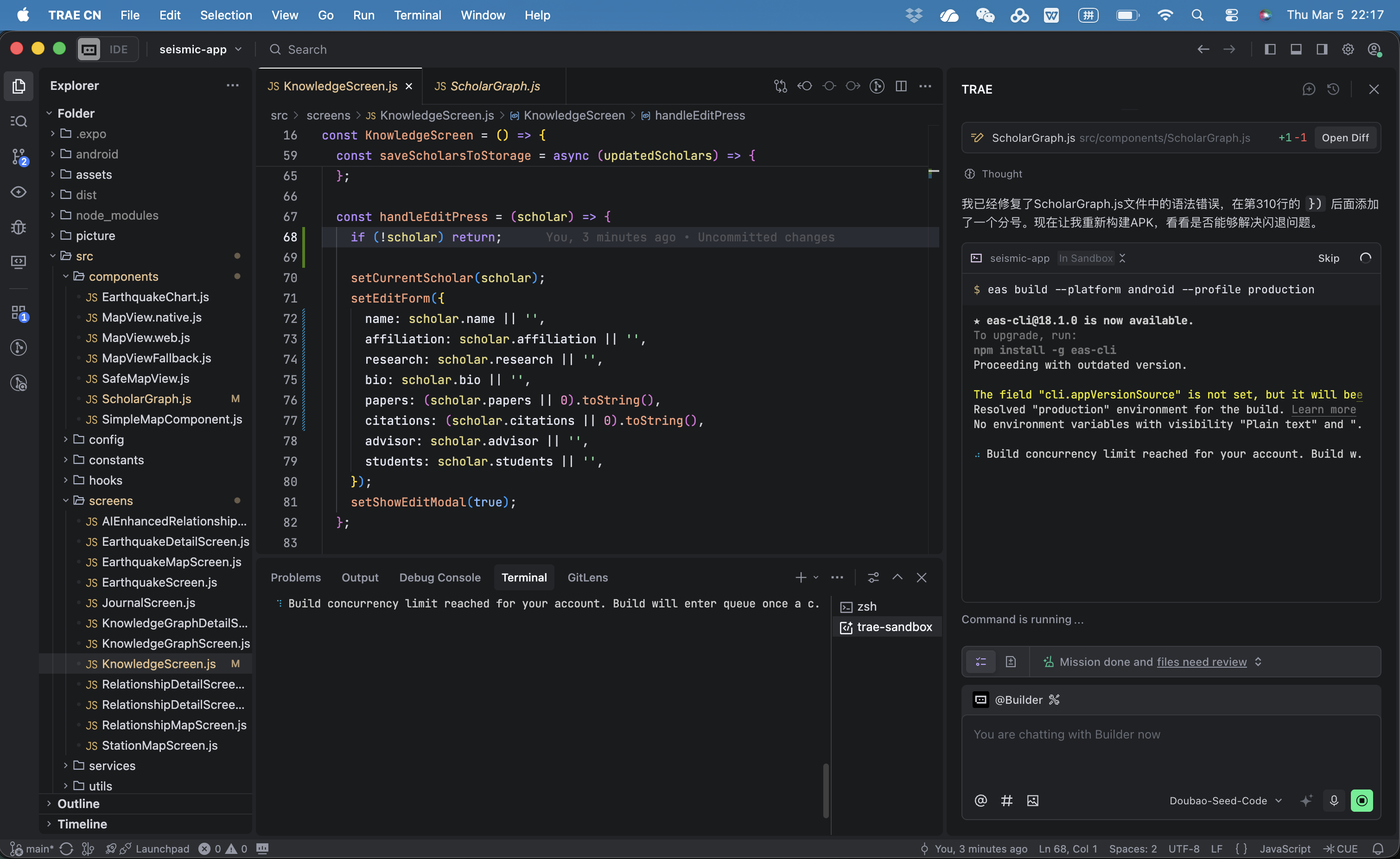Attach an image in chat input

(x=1033, y=801)
